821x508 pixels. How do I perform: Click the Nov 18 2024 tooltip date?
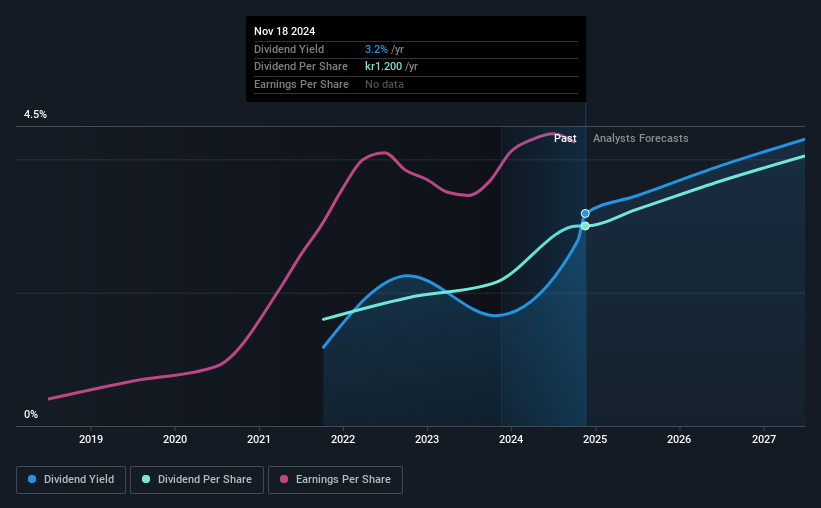tap(284, 31)
